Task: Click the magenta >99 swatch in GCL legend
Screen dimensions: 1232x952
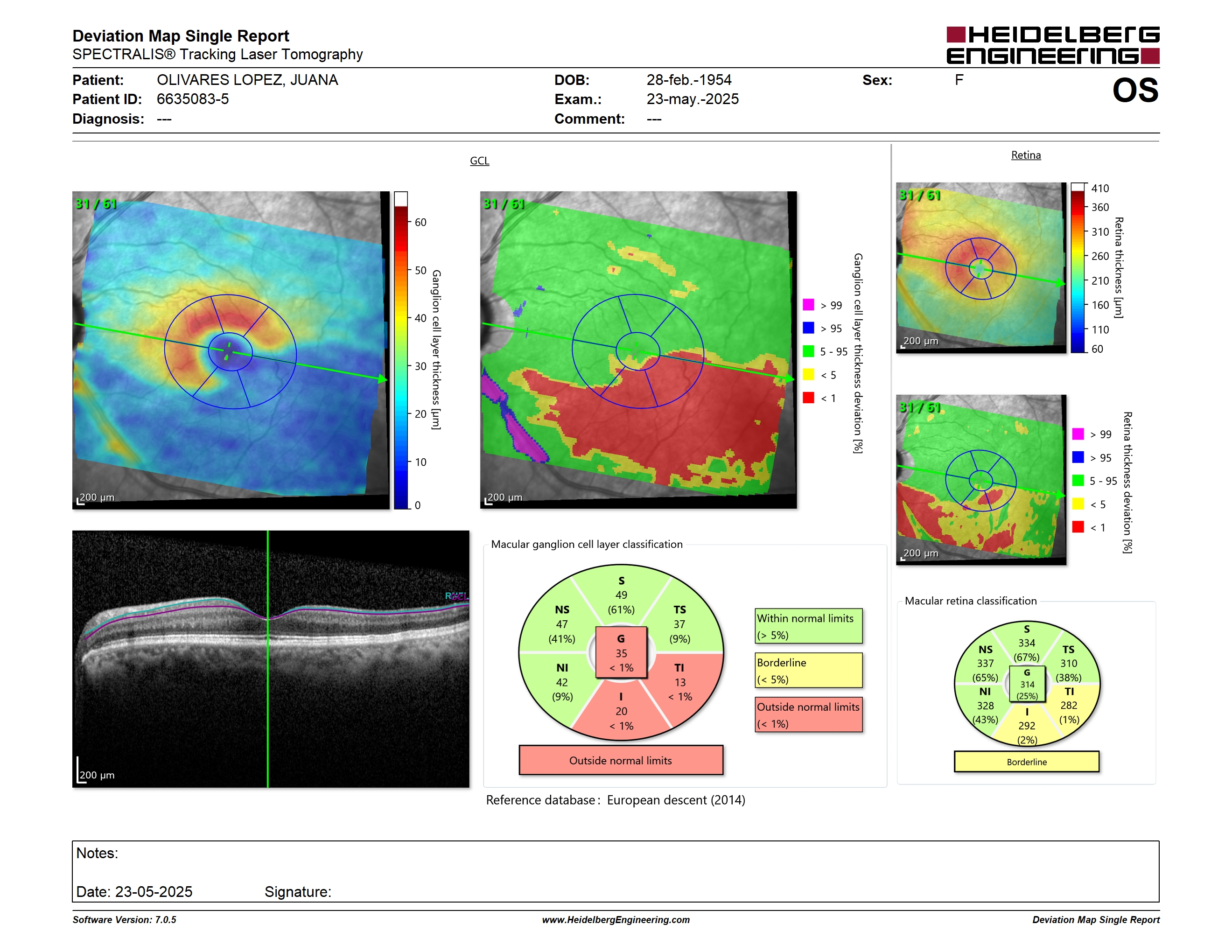Action: 808,305
